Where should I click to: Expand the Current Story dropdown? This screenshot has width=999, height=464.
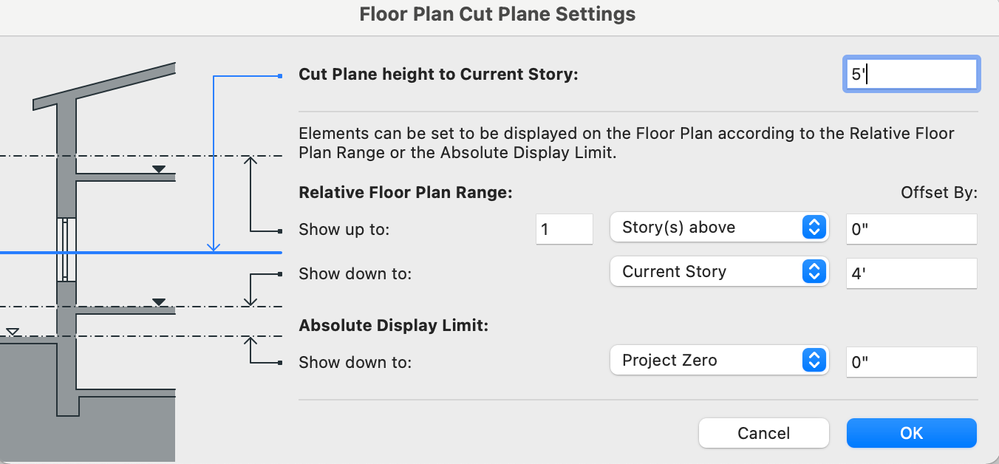pos(718,272)
